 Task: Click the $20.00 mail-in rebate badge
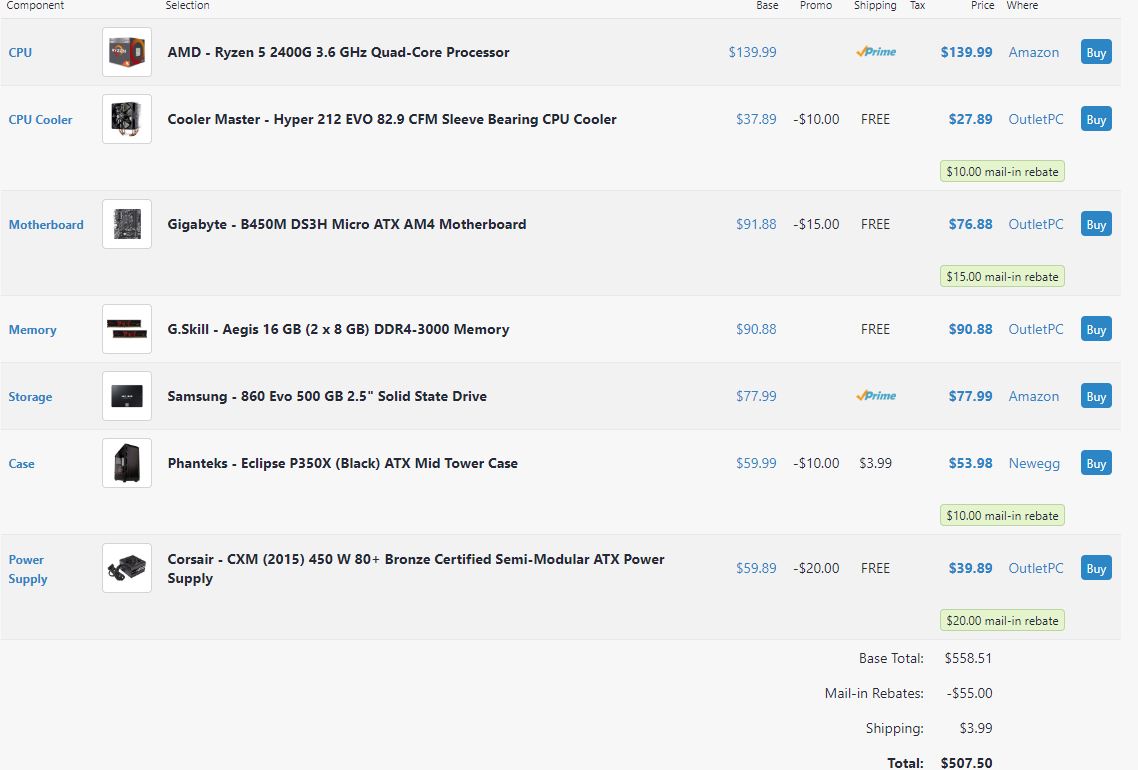click(1002, 620)
